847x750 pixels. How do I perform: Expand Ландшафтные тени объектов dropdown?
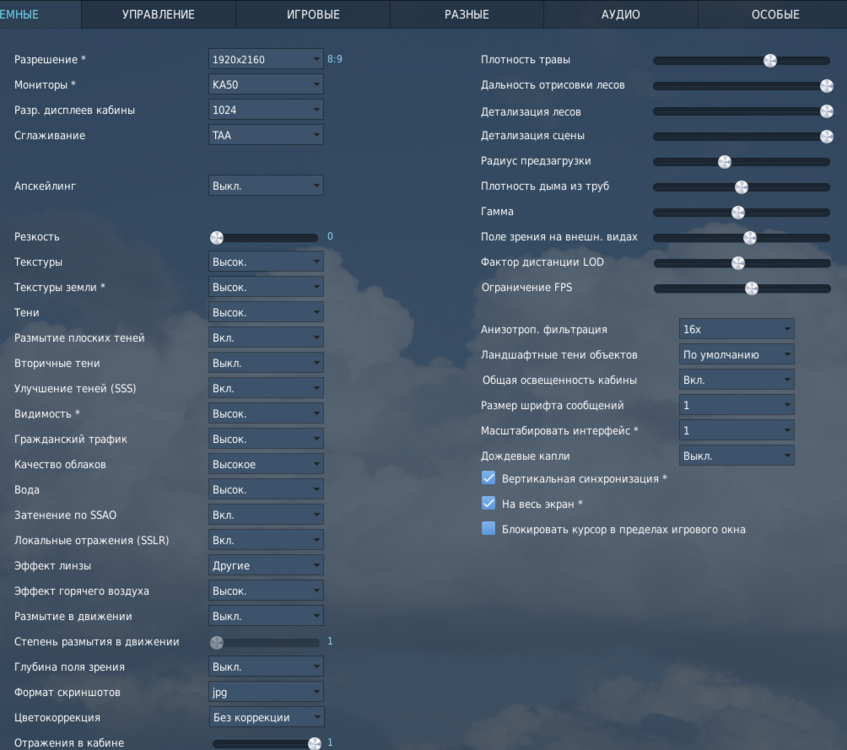click(736, 354)
